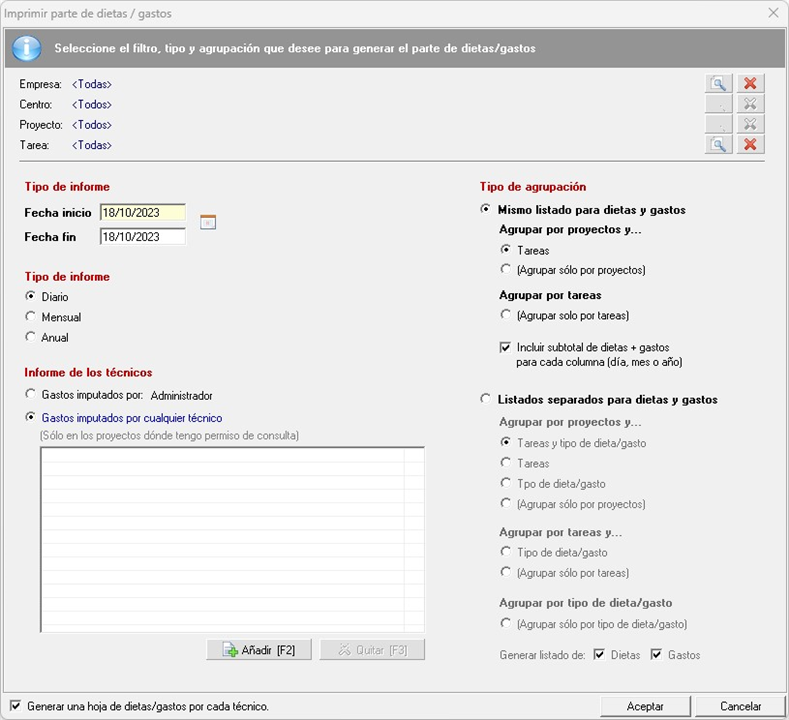Click the Fecha fin date field
The image size is (789, 720).
(x=142, y=237)
